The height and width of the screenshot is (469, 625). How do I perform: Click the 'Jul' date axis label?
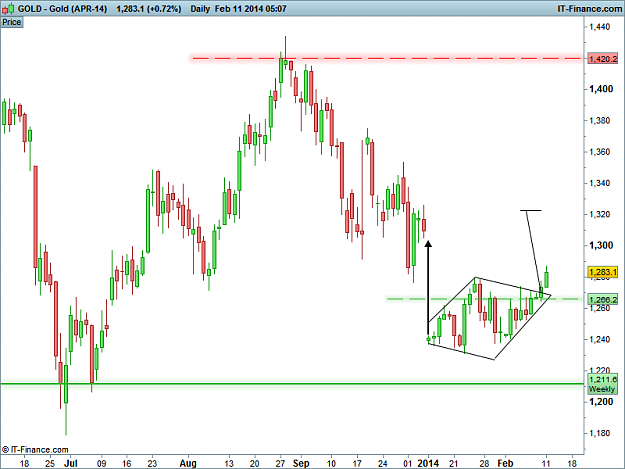(x=71, y=463)
